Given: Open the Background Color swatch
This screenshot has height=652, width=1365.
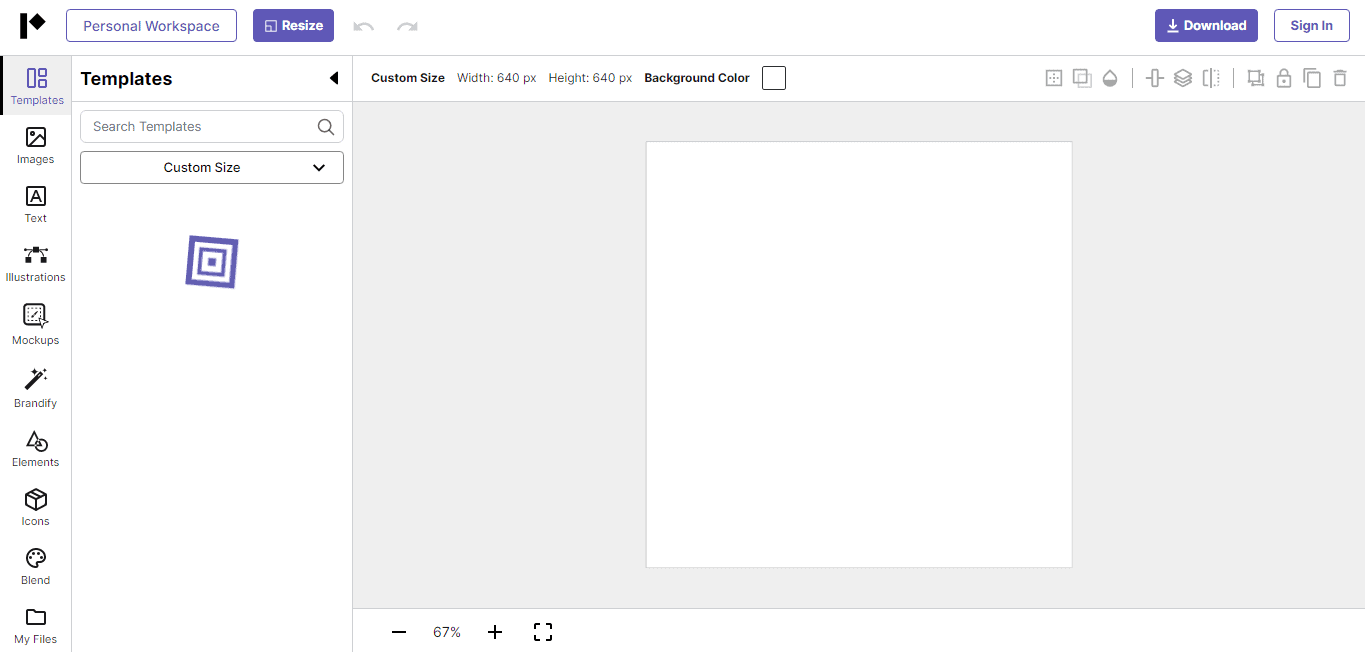Looking at the screenshot, I should pos(773,77).
